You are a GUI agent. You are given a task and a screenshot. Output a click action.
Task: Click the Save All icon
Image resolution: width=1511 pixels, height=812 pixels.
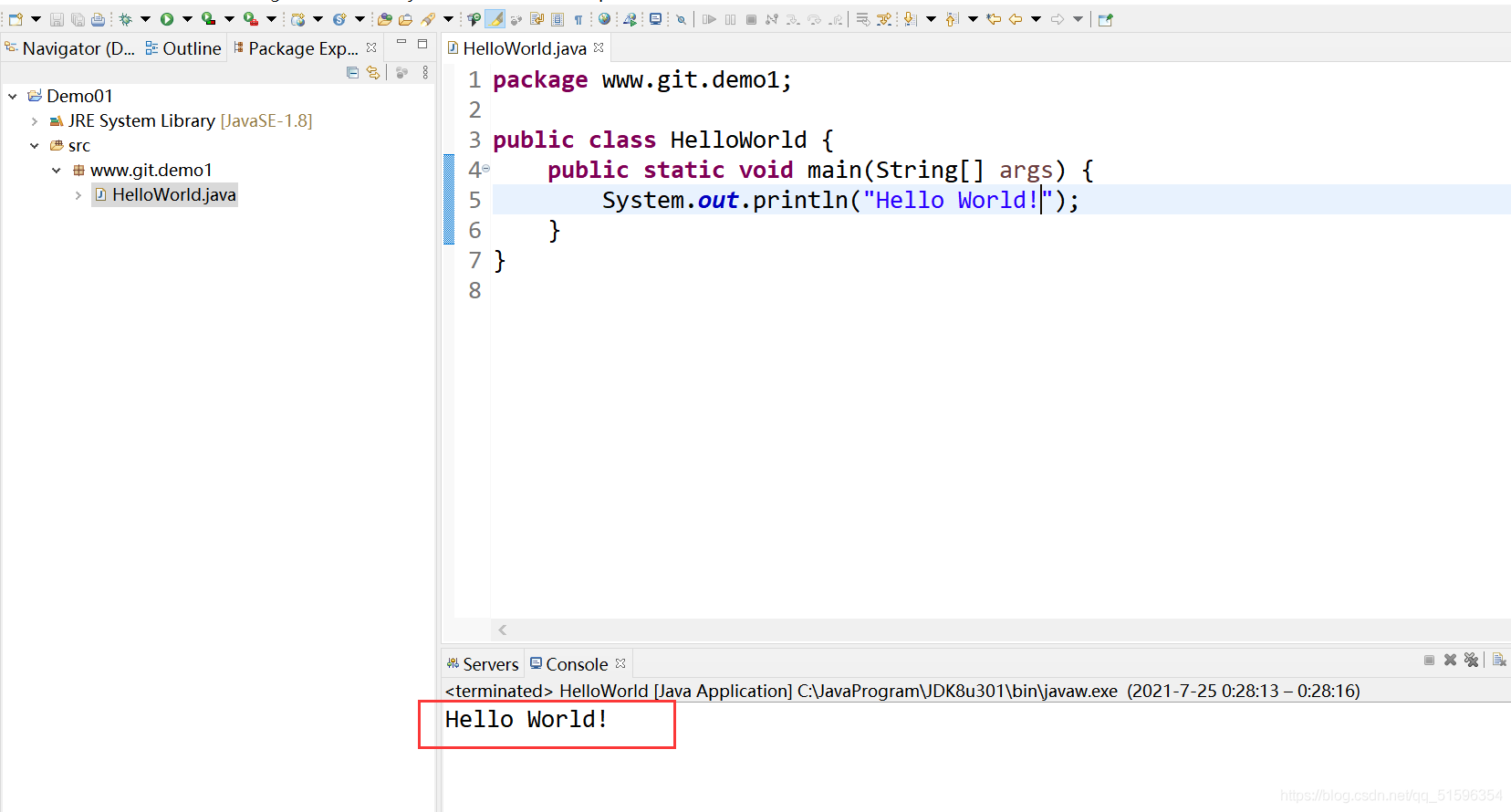(78, 19)
